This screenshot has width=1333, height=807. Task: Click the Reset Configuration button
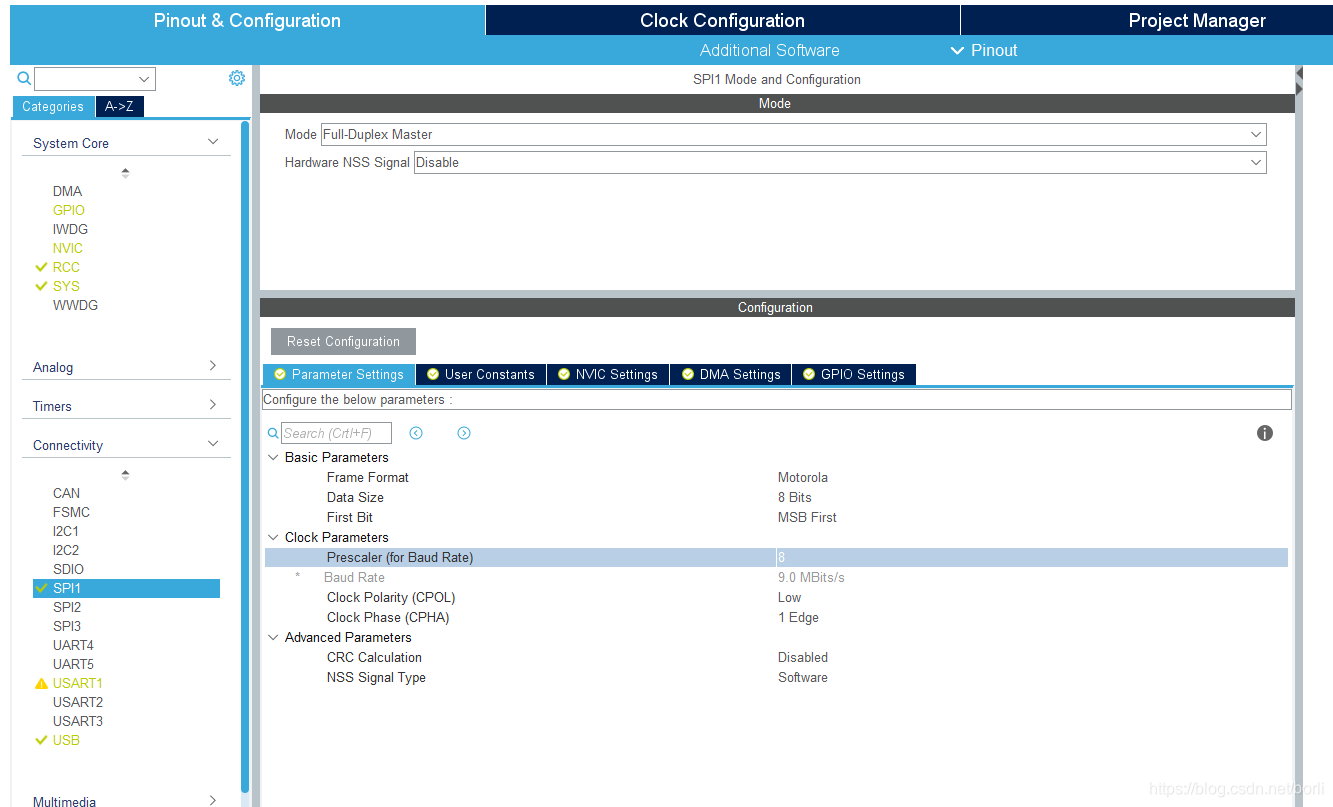point(343,341)
